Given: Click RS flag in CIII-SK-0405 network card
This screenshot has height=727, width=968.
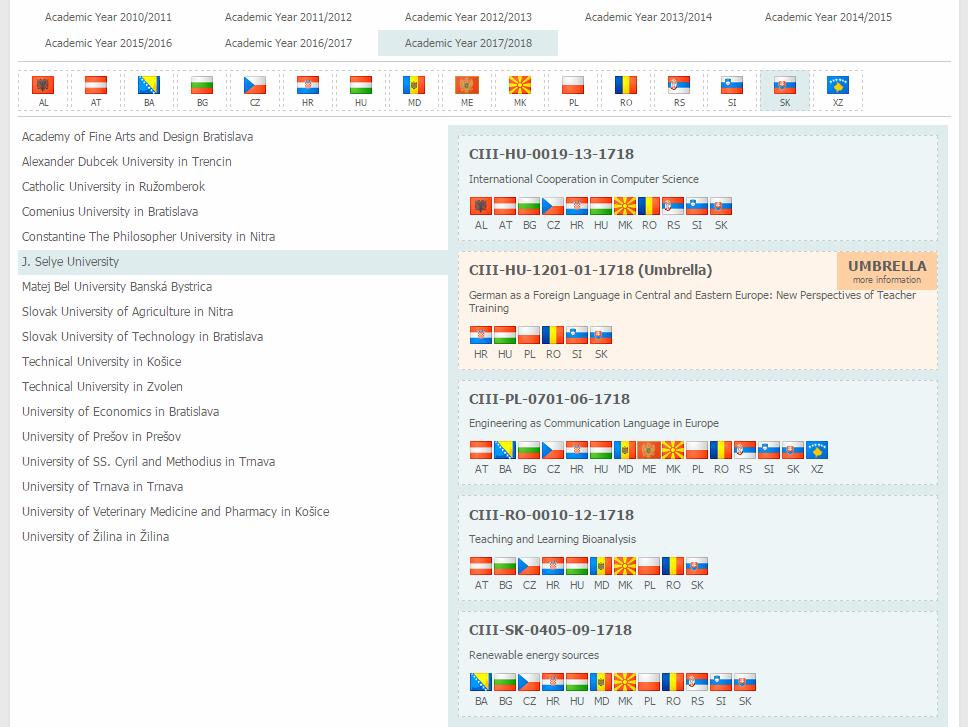Looking at the screenshot, I should (697, 682).
